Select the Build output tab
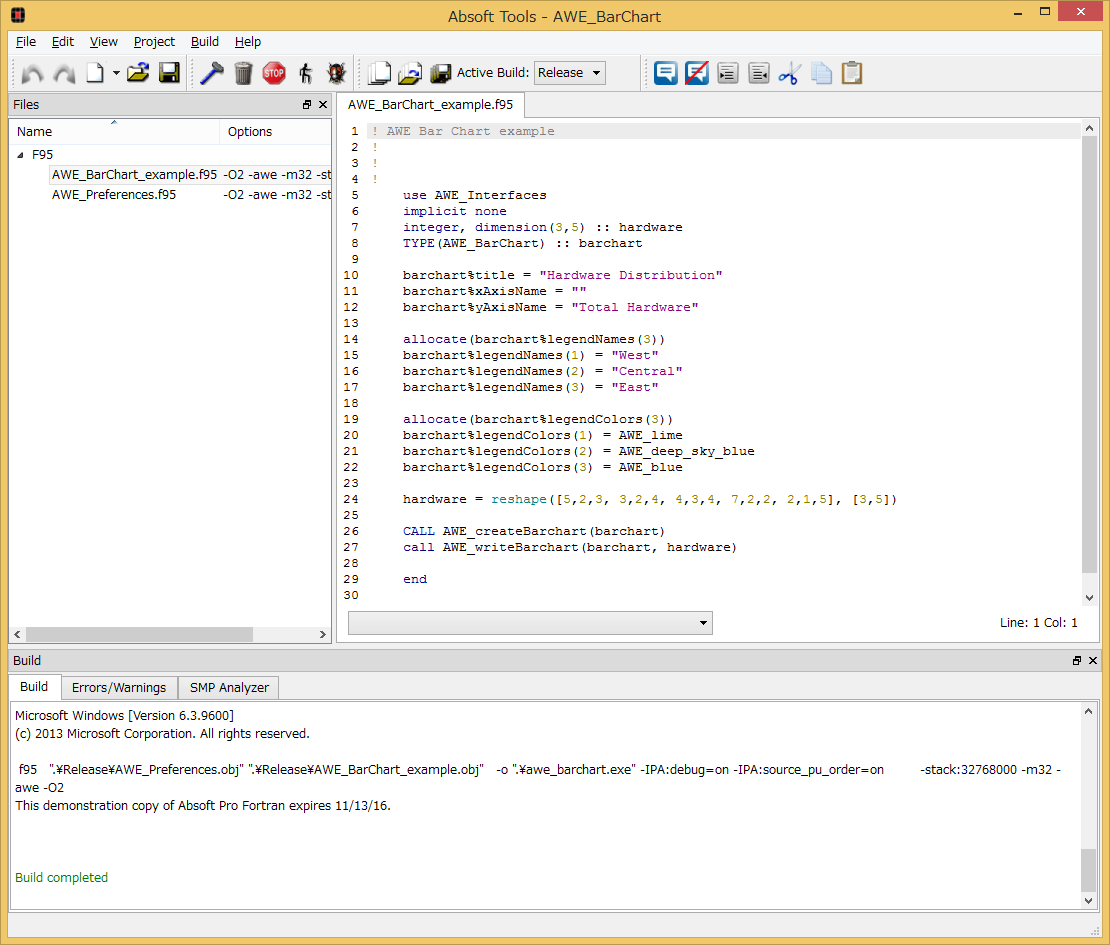The image size is (1110, 945). click(x=34, y=687)
